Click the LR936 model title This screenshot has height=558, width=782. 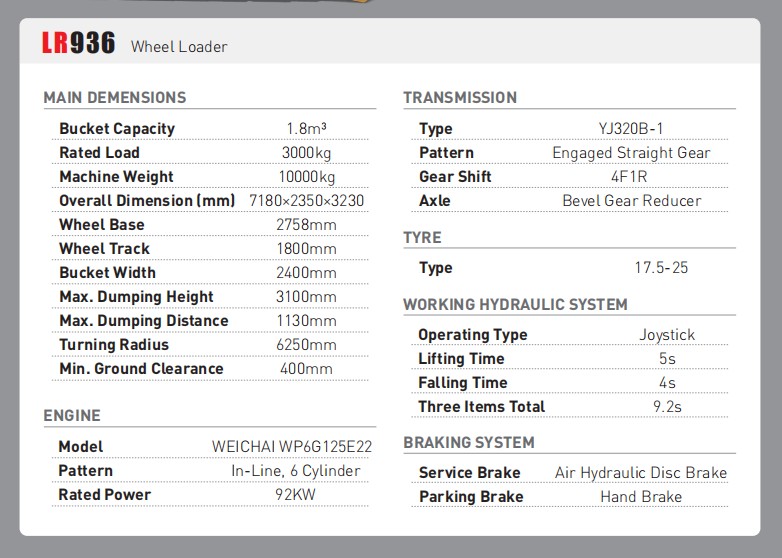[x=78, y=44]
